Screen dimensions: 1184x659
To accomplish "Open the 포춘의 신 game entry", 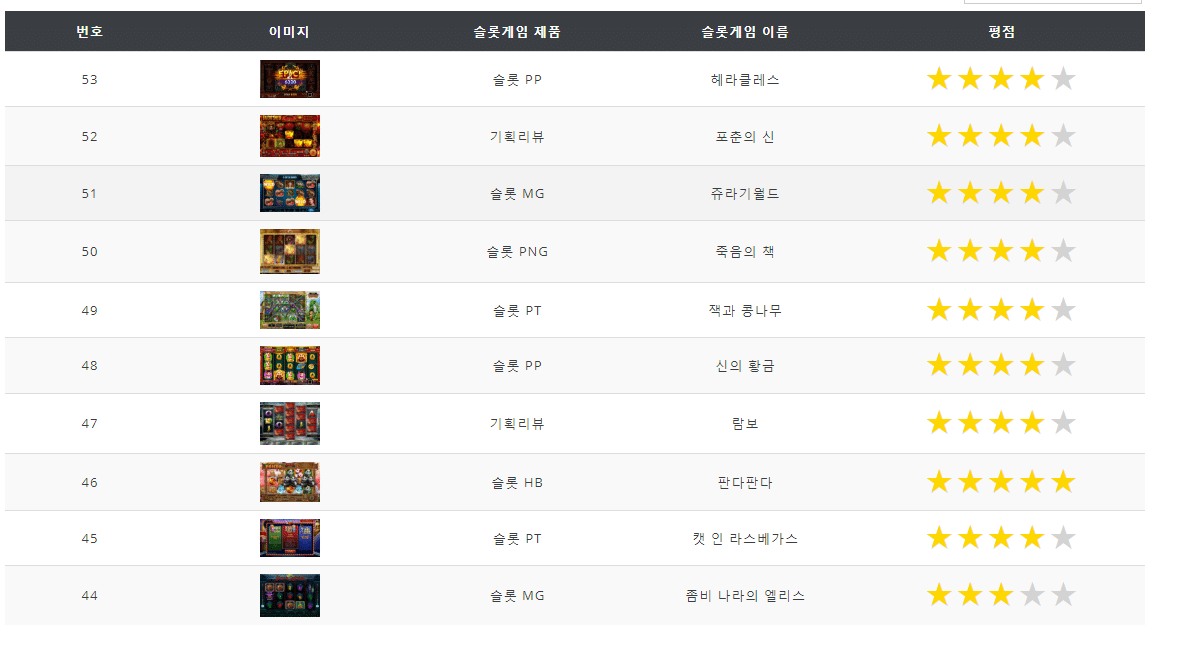I will (x=745, y=137).
